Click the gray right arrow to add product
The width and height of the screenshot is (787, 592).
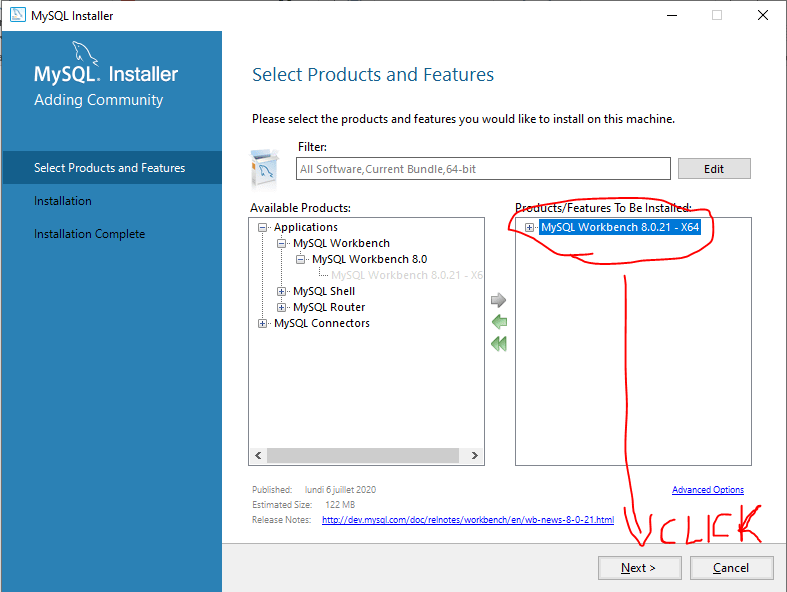click(498, 300)
